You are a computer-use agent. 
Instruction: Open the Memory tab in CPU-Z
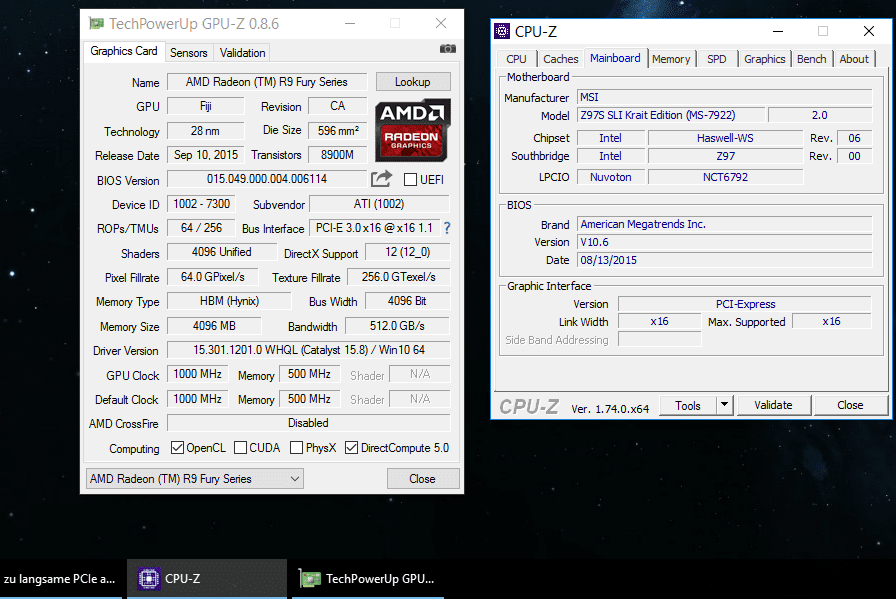coord(671,59)
